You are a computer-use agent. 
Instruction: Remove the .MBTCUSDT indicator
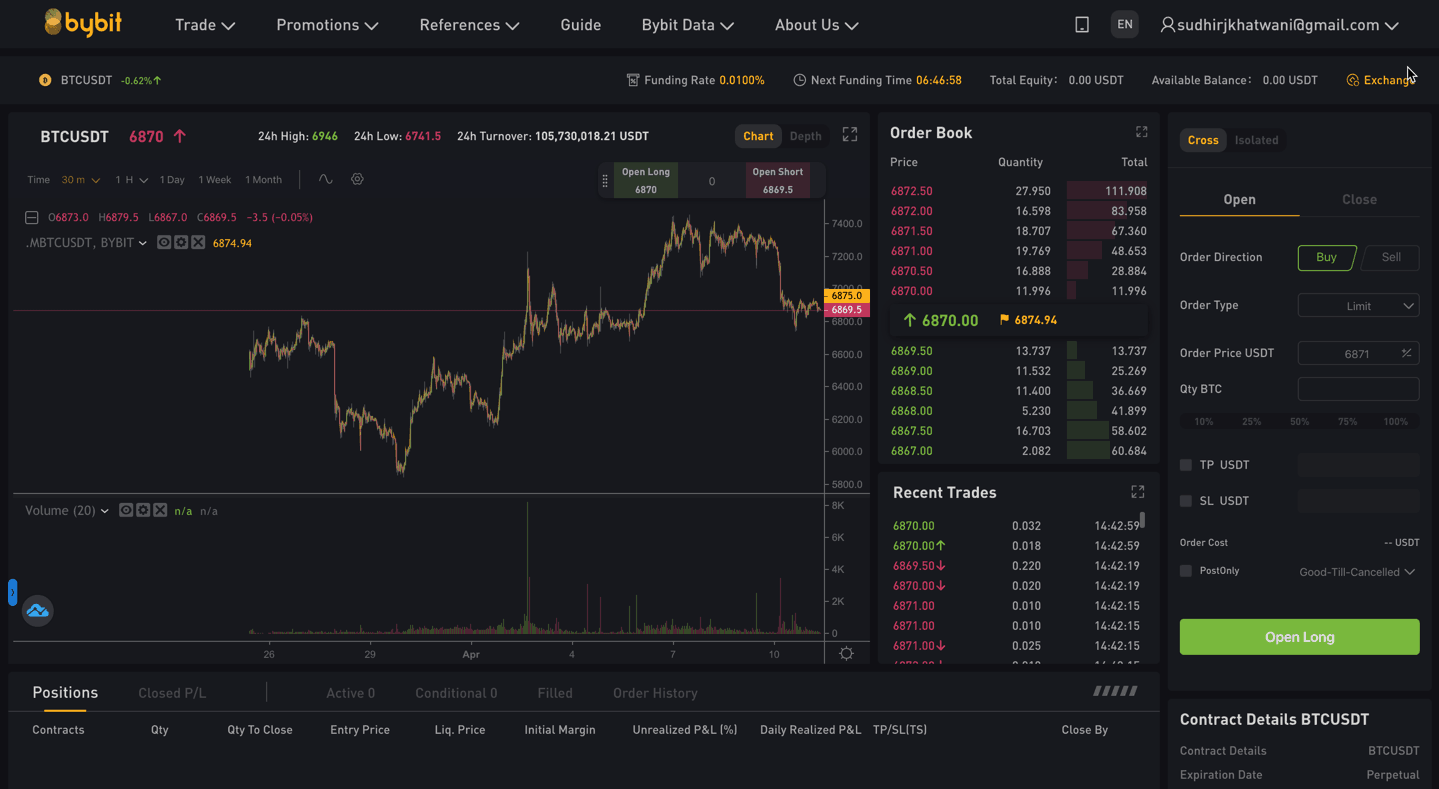198,242
